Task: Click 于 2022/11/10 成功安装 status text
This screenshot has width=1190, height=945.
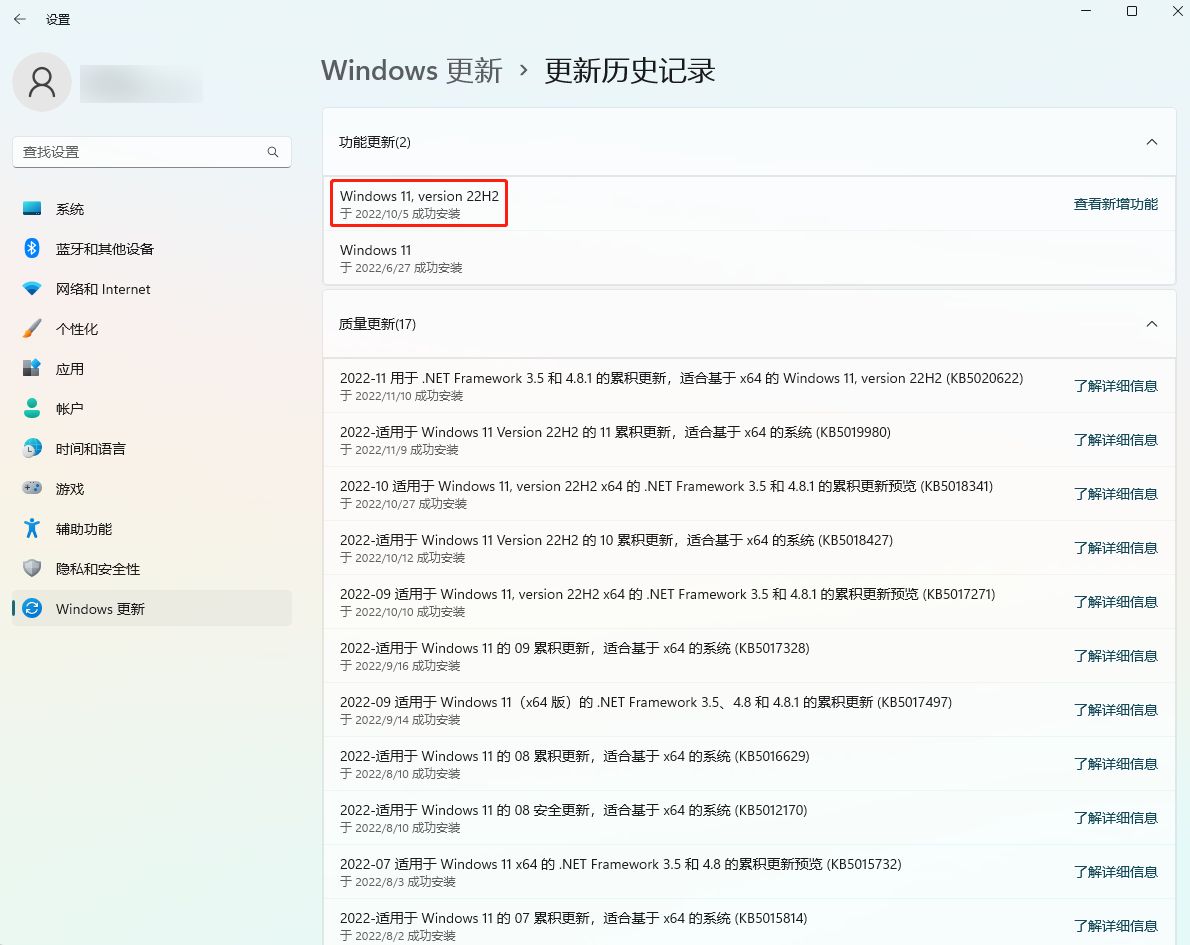Action: tap(401, 395)
